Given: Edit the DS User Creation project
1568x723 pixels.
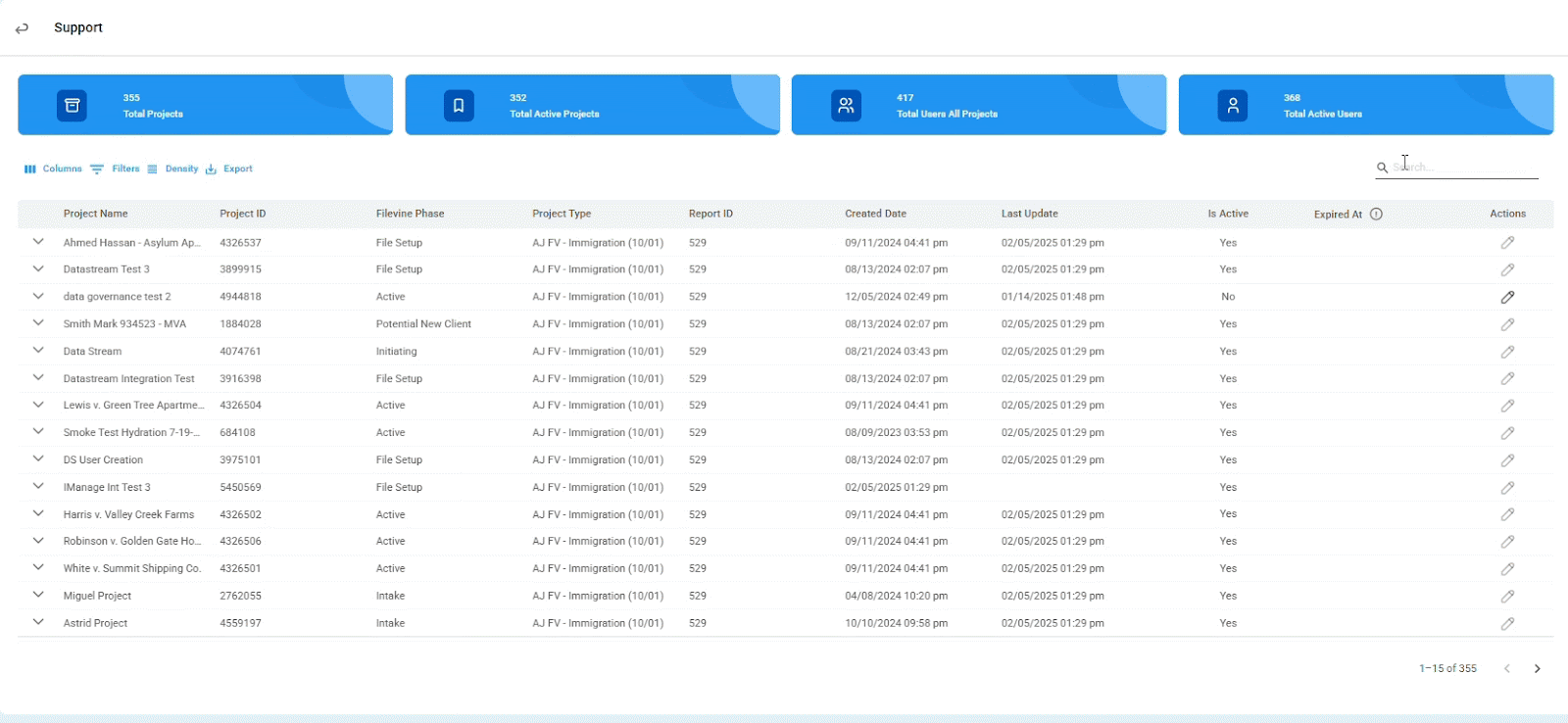Looking at the screenshot, I should (x=1507, y=460).
